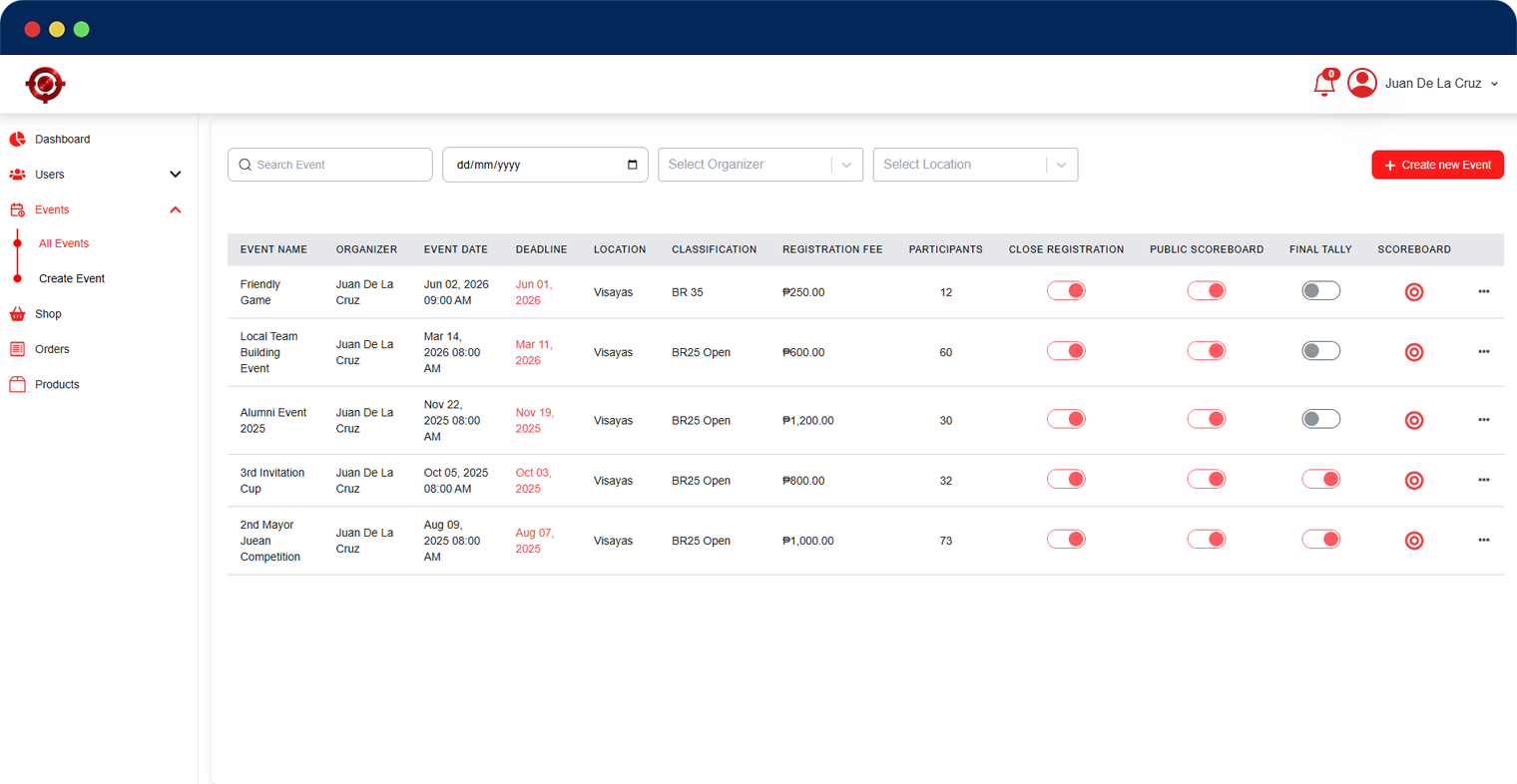Click the user avatar icon
This screenshot has height=784, width=1517.
pos(1361,83)
